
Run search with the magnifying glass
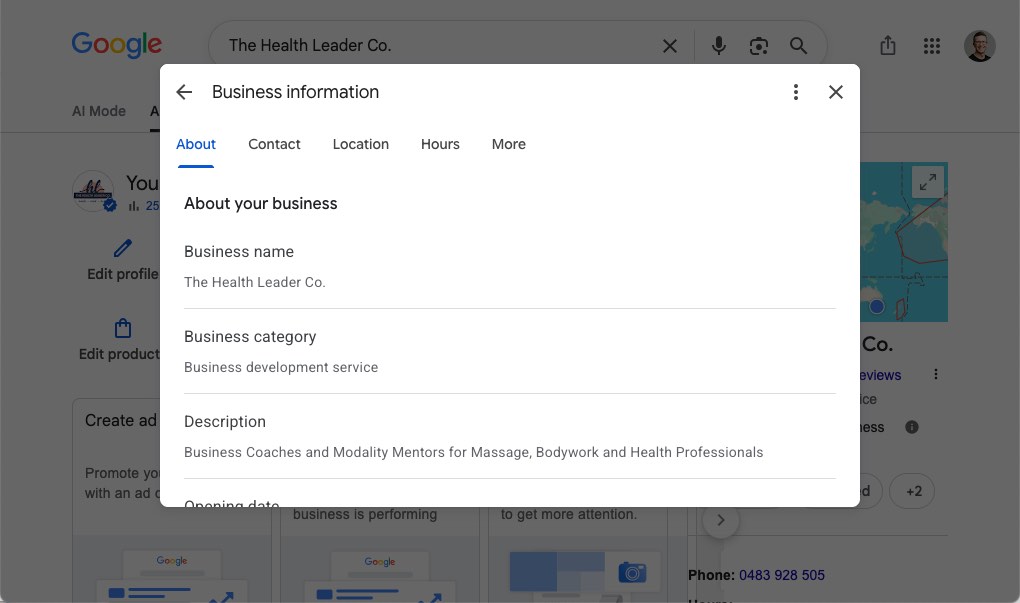[798, 46]
